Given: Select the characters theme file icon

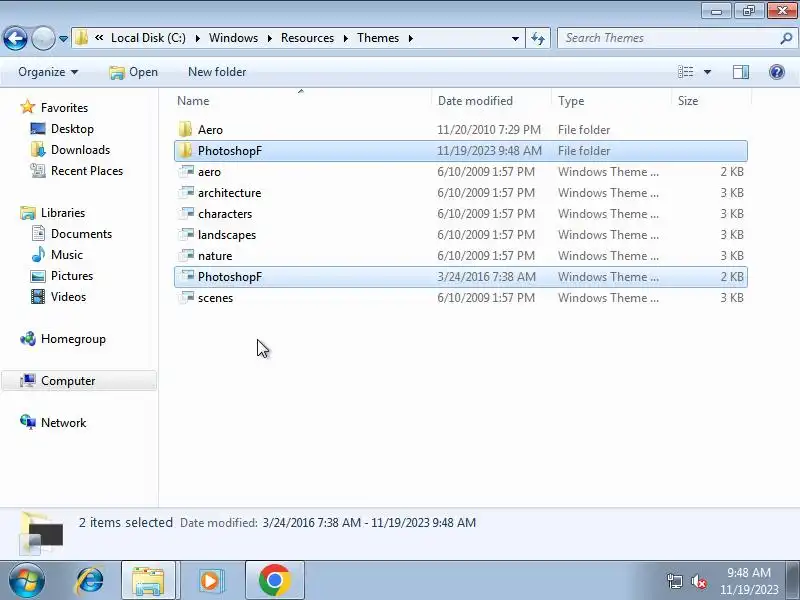Looking at the screenshot, I should tap(187, 213).
